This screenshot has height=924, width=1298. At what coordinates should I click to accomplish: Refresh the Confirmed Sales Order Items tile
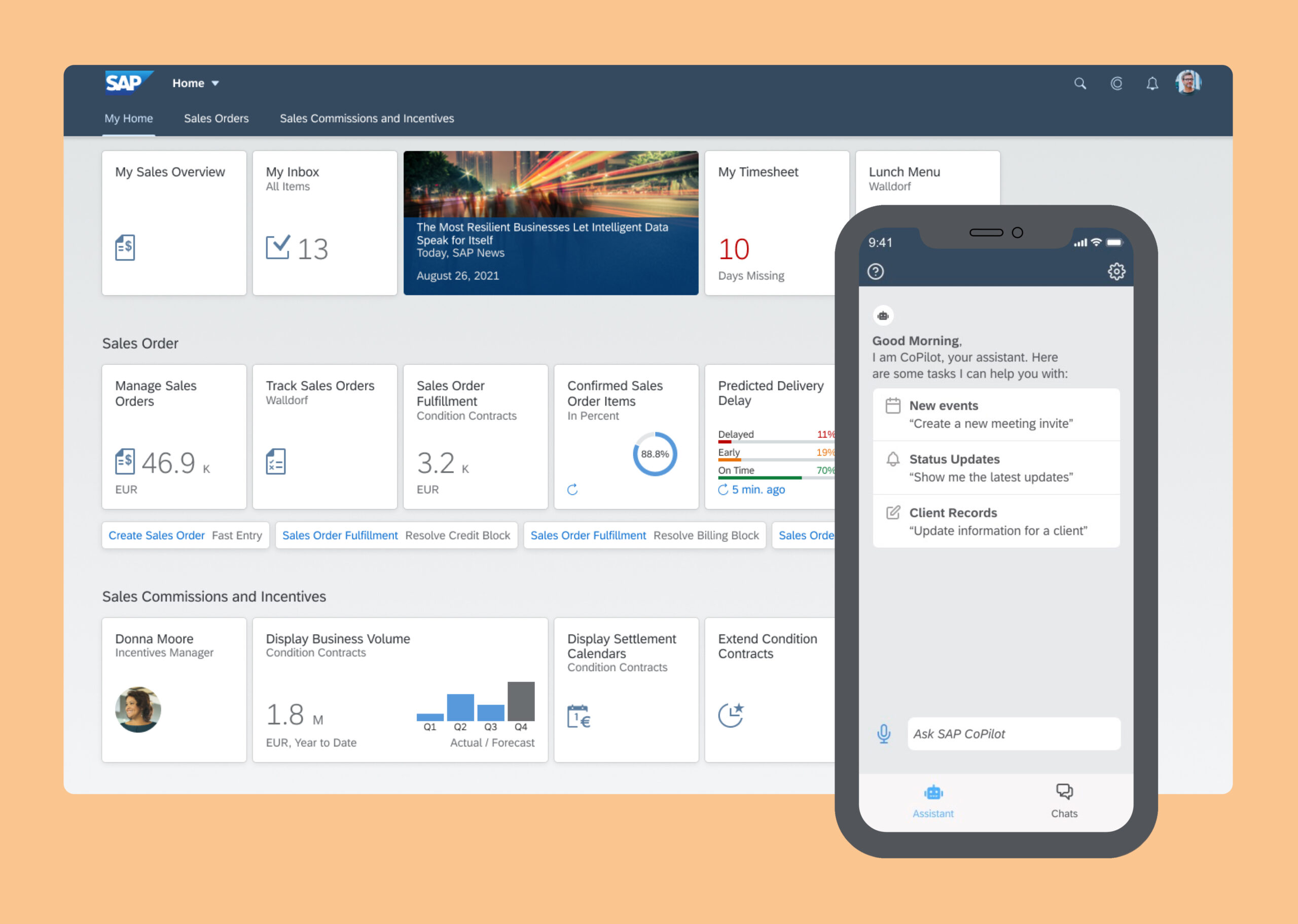click(572, 489)
